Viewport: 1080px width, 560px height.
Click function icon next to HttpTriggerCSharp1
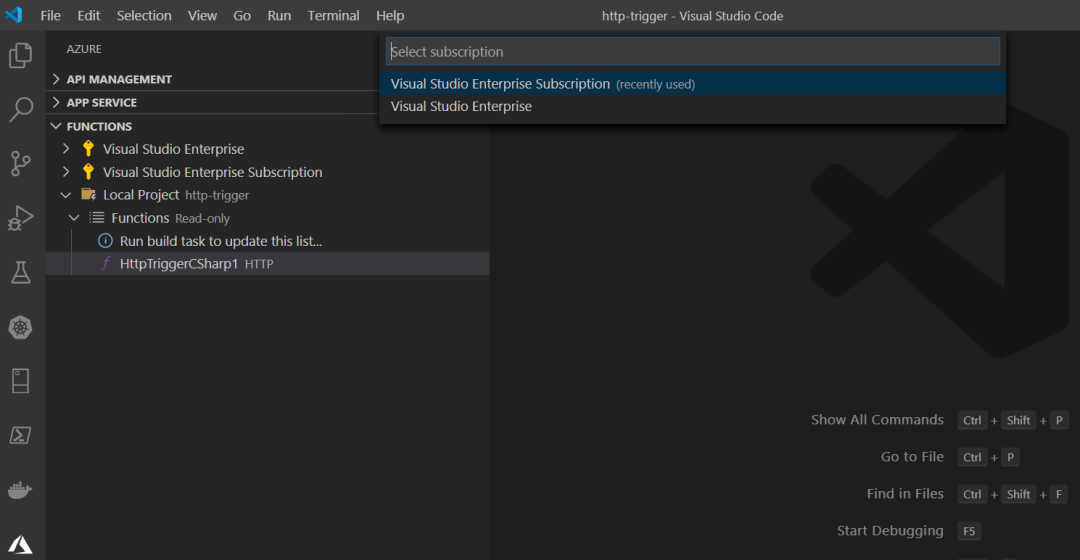coord(105,264)
